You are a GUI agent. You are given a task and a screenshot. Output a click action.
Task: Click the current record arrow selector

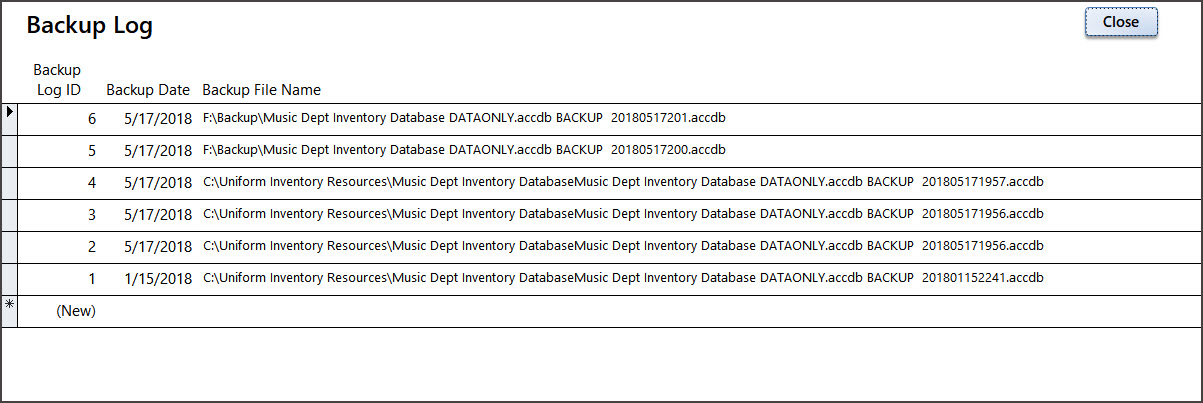coord(9,118)
